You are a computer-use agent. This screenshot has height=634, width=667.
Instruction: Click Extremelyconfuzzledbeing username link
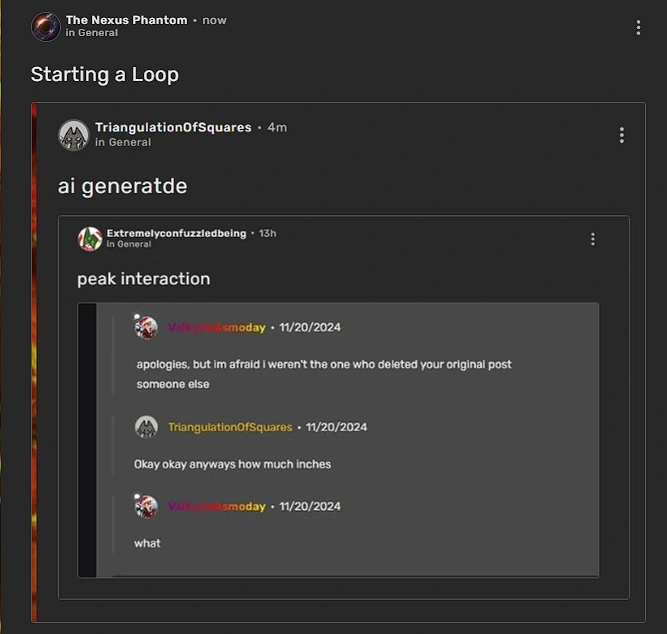[x=176, y=233]
